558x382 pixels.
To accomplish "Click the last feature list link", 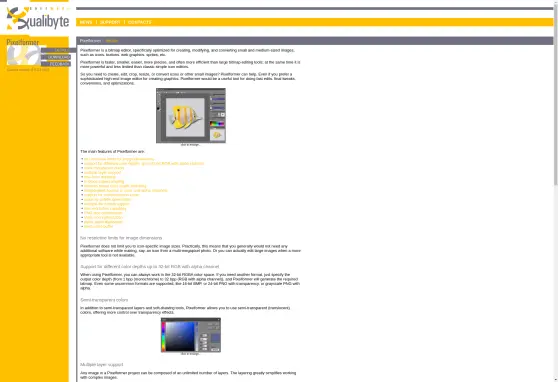I will [98, 226].
